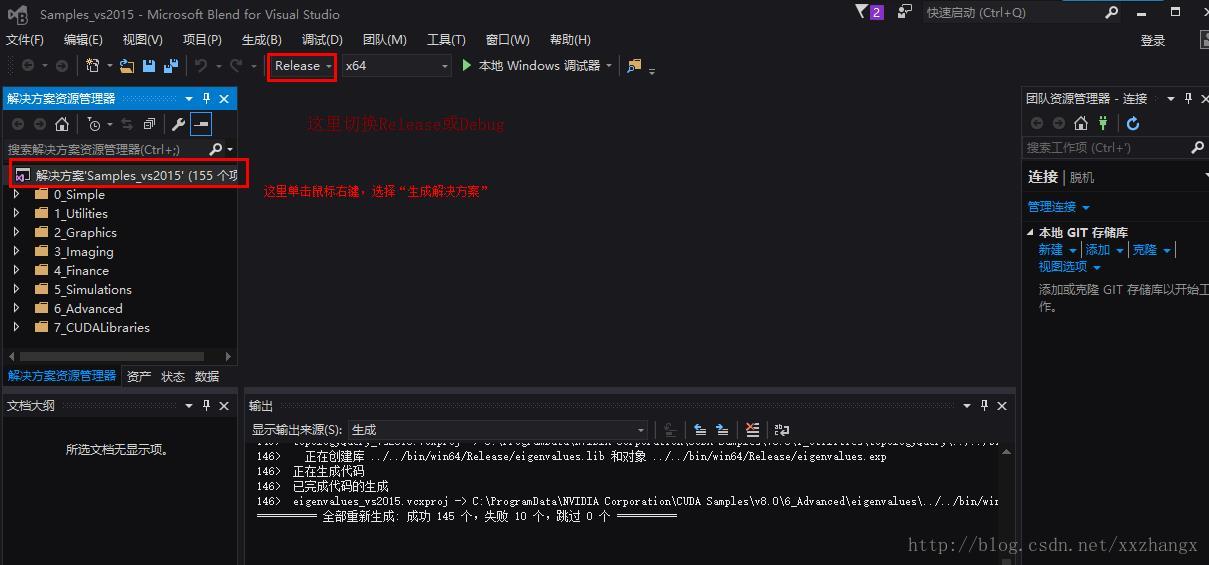Image resolution: width=1209 pixels, height=565 pixels.
Task: Pin the 输出 panel with auto-hide icon
Action: tap(984, 406)
